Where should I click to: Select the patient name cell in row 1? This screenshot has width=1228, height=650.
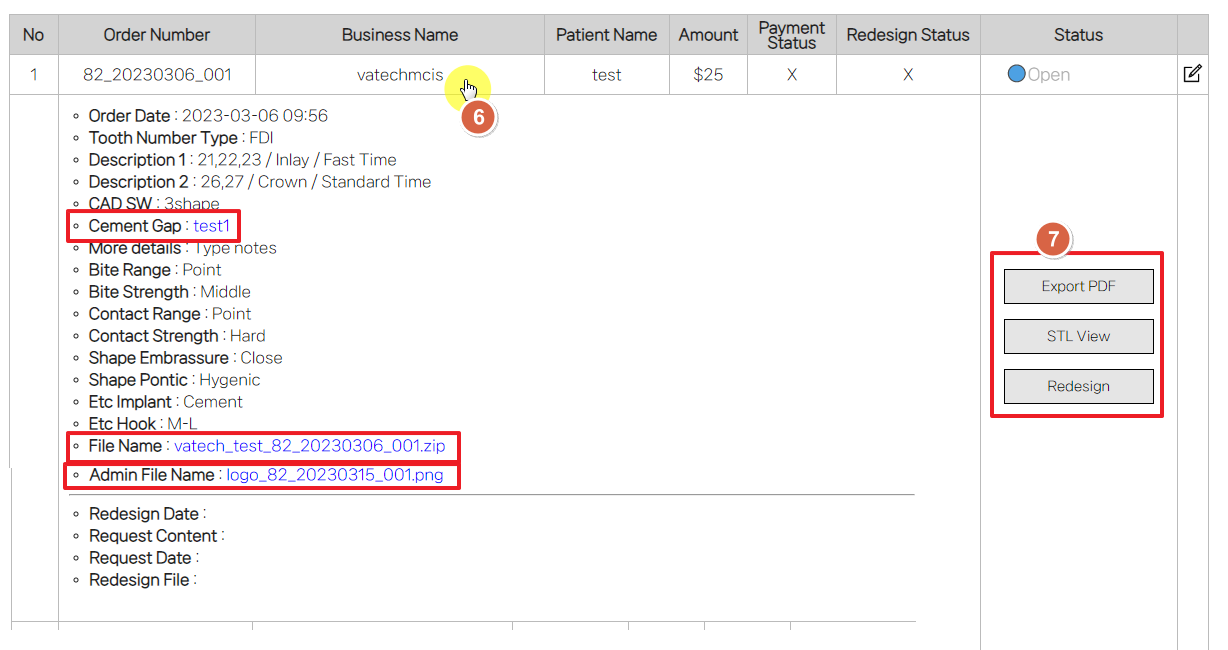click(606, 75)
